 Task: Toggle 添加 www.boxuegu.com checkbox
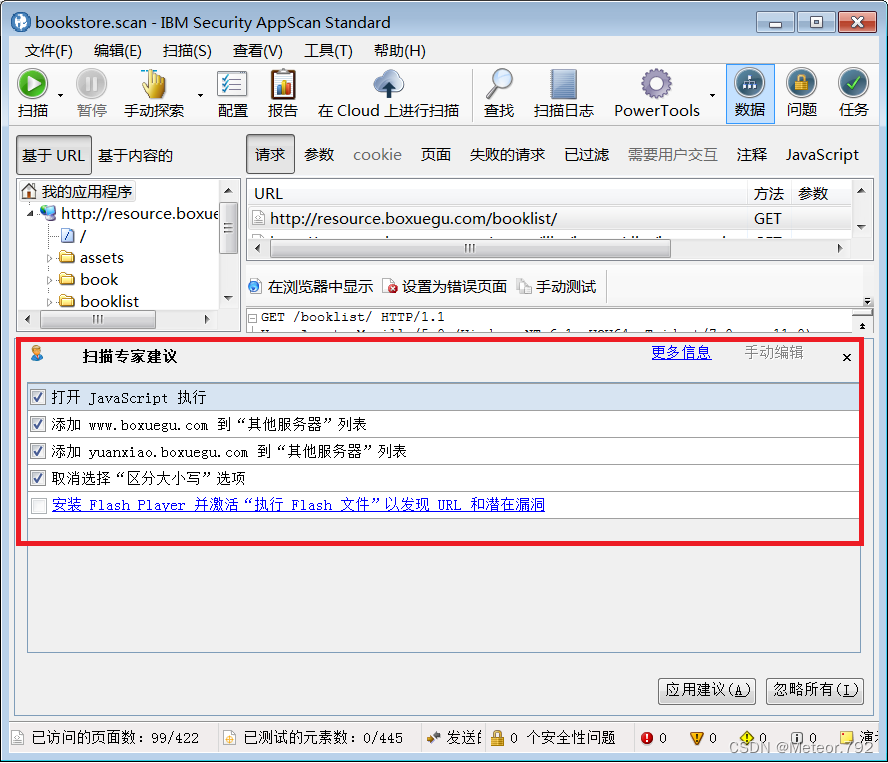(38, 424)
